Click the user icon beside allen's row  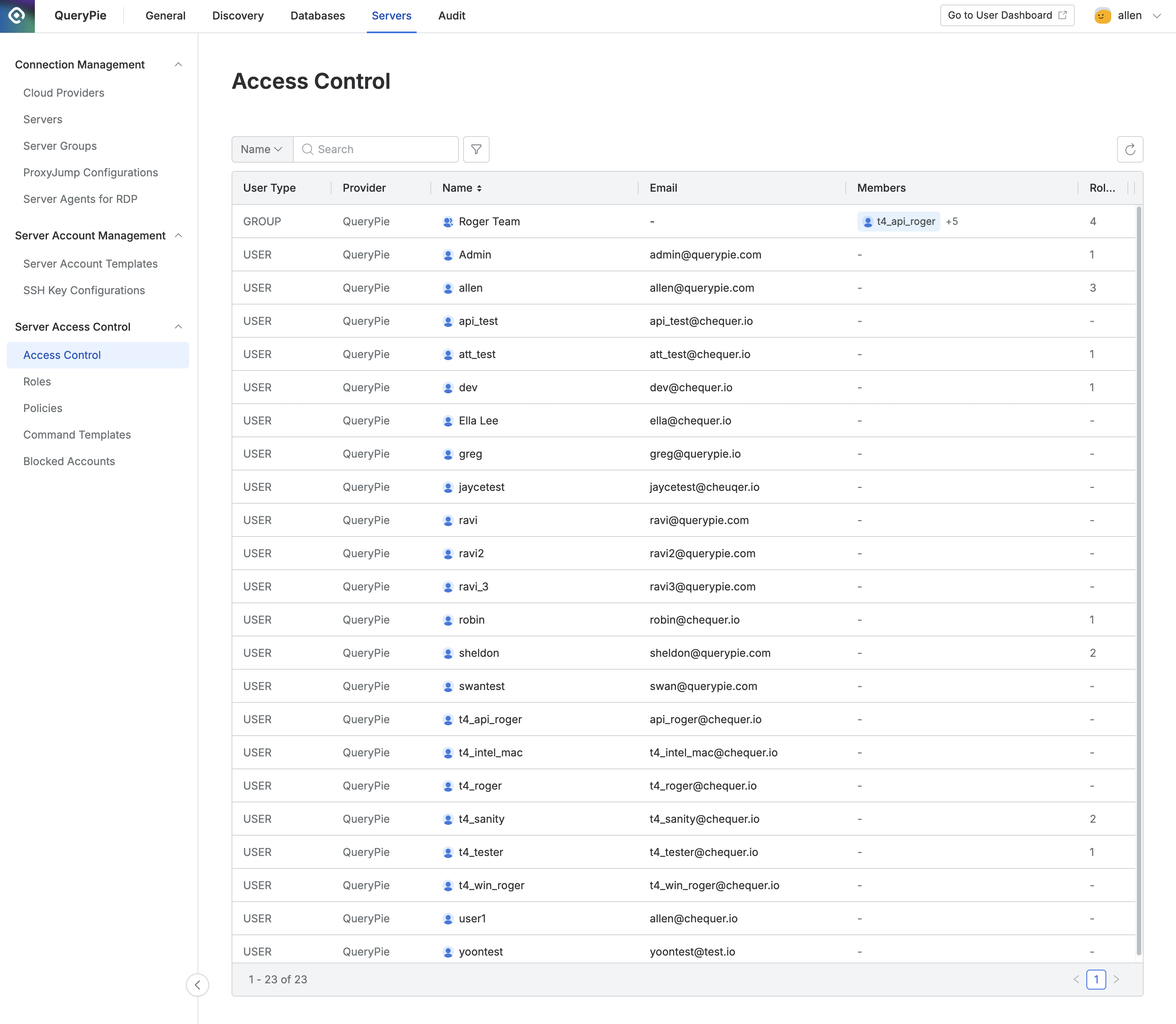click(x=449, y=288)
